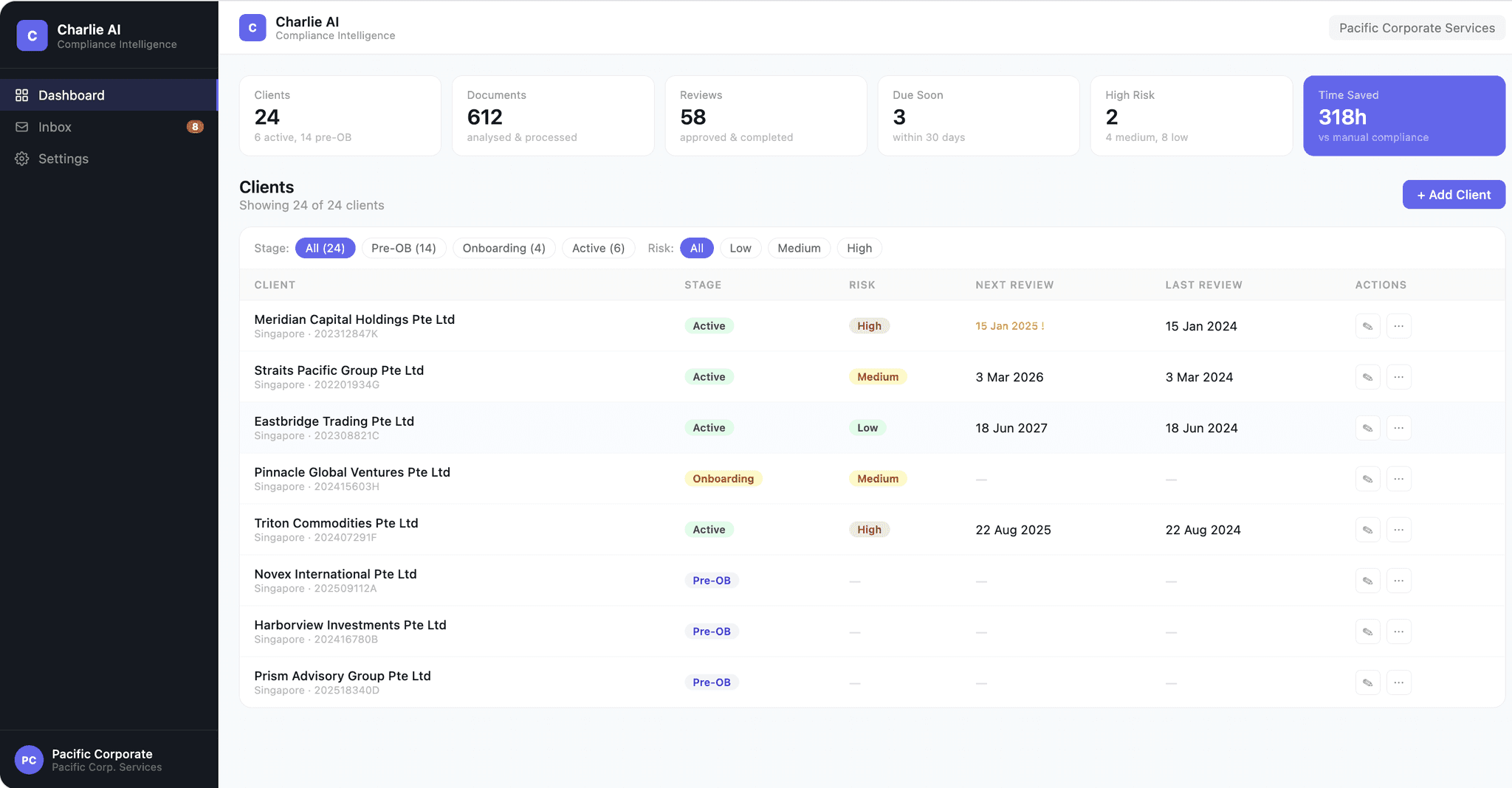The image size is (1512, 788).
Task: Open more actions for Triton Commodities
Action: click(1398, 530)
